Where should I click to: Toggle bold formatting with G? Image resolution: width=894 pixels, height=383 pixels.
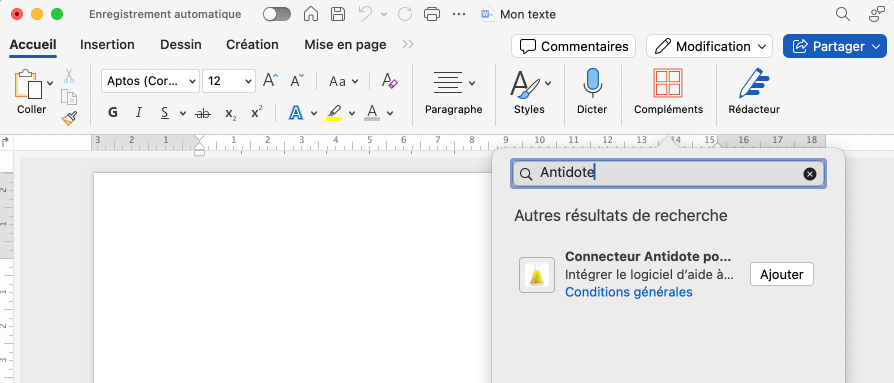pyautogui.click(x=113, y=113)
